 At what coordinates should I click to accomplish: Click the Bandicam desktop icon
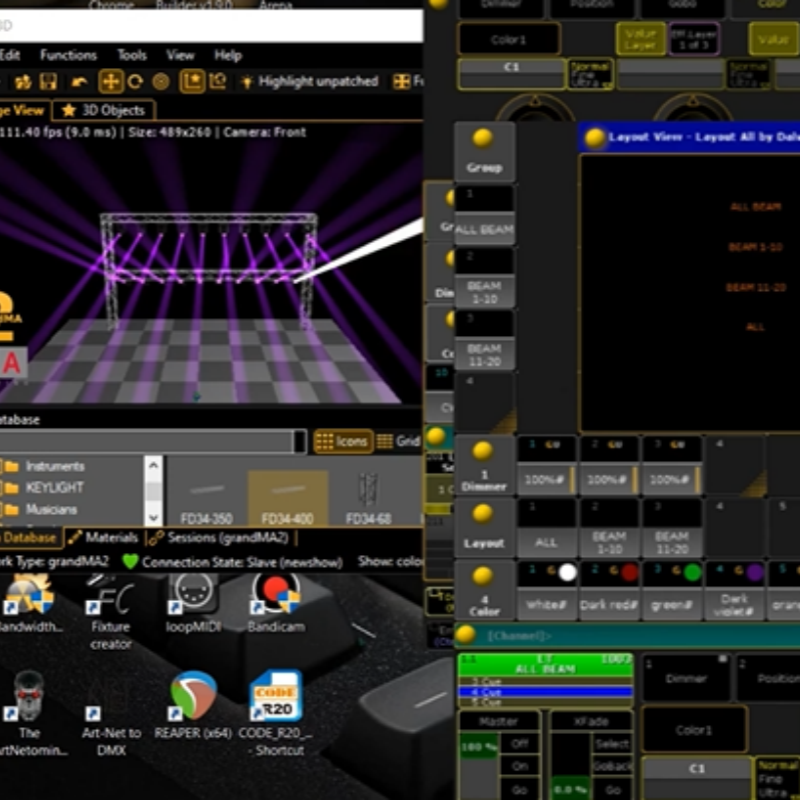[275, 602]
